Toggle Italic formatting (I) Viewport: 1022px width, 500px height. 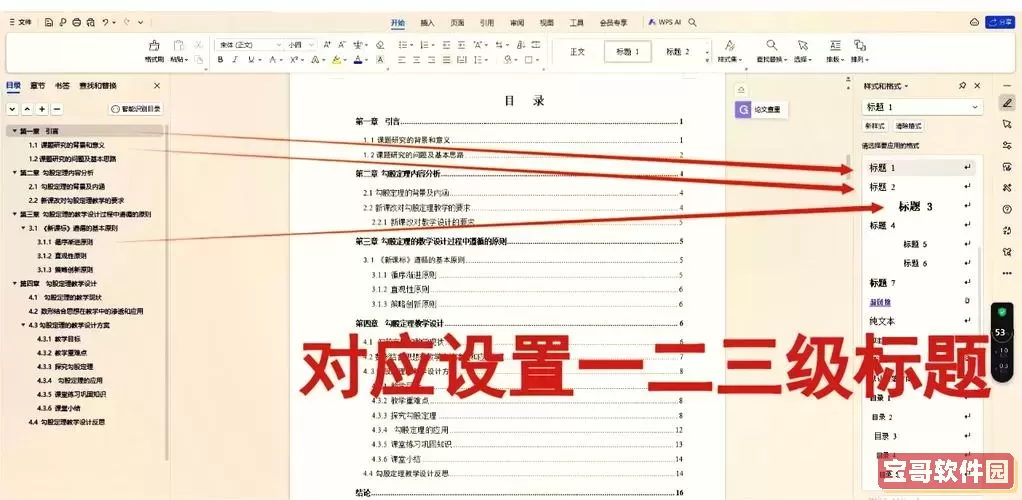click(235, 59)
